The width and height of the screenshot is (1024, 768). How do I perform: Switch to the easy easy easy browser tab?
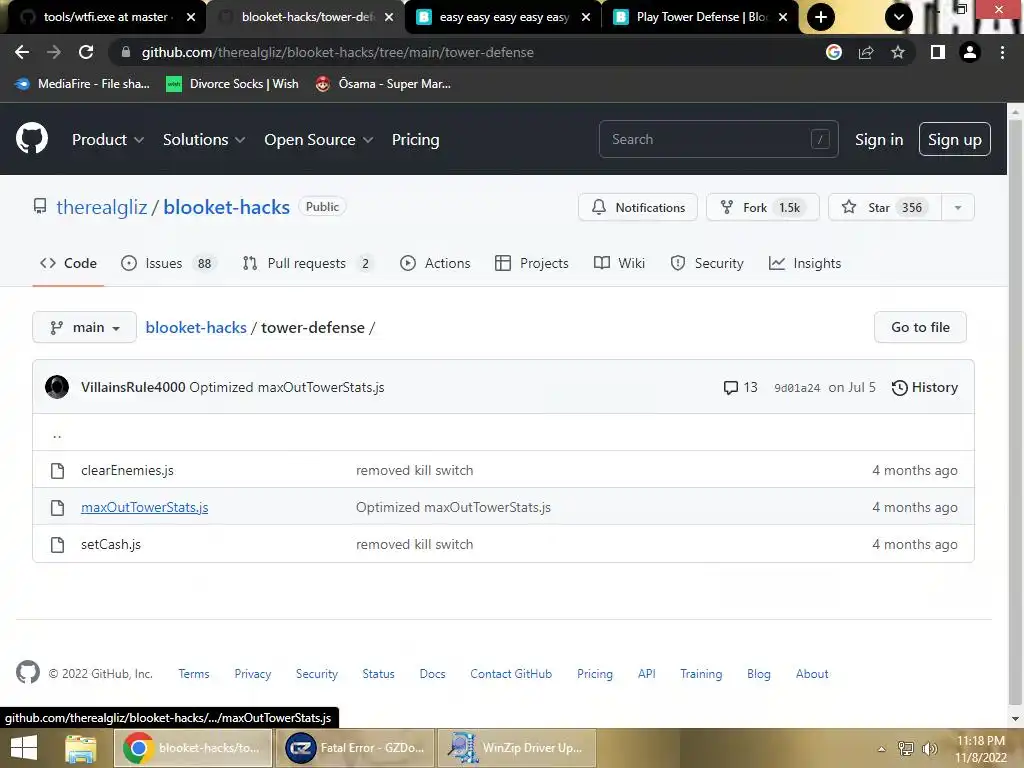click(x=504, y=17)
